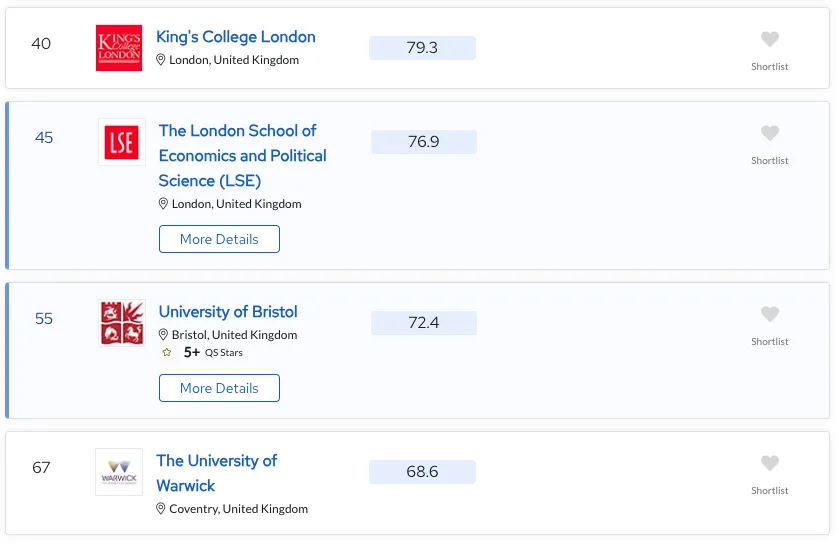Select the Warwick university logo
Screen dimensions: 839x544
pos(119,472)
